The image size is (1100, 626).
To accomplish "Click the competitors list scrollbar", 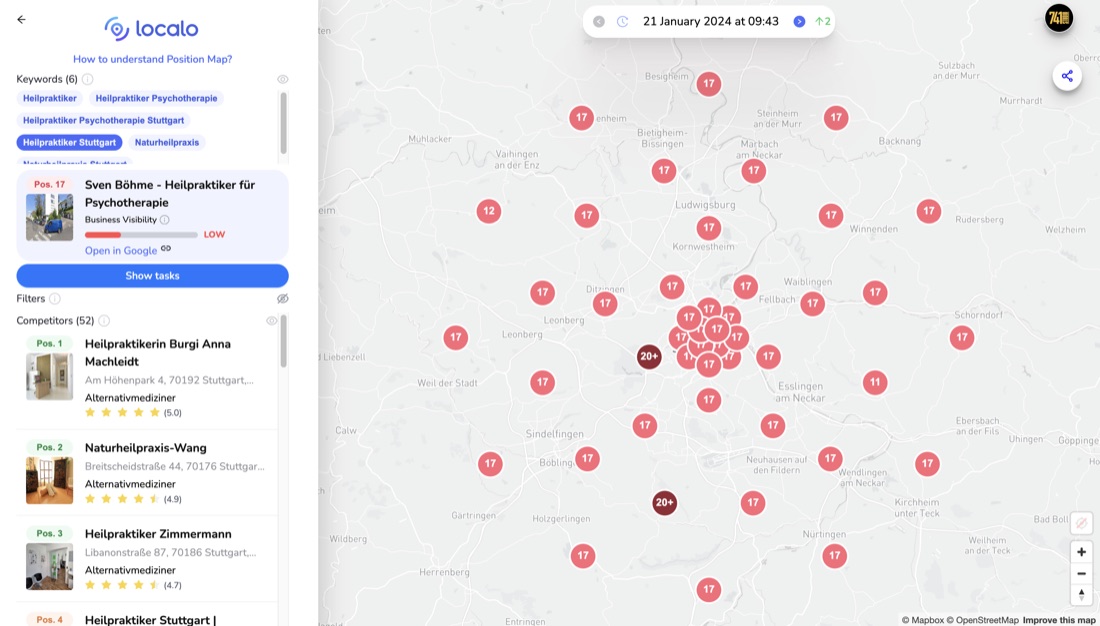I will click(283, 341).
